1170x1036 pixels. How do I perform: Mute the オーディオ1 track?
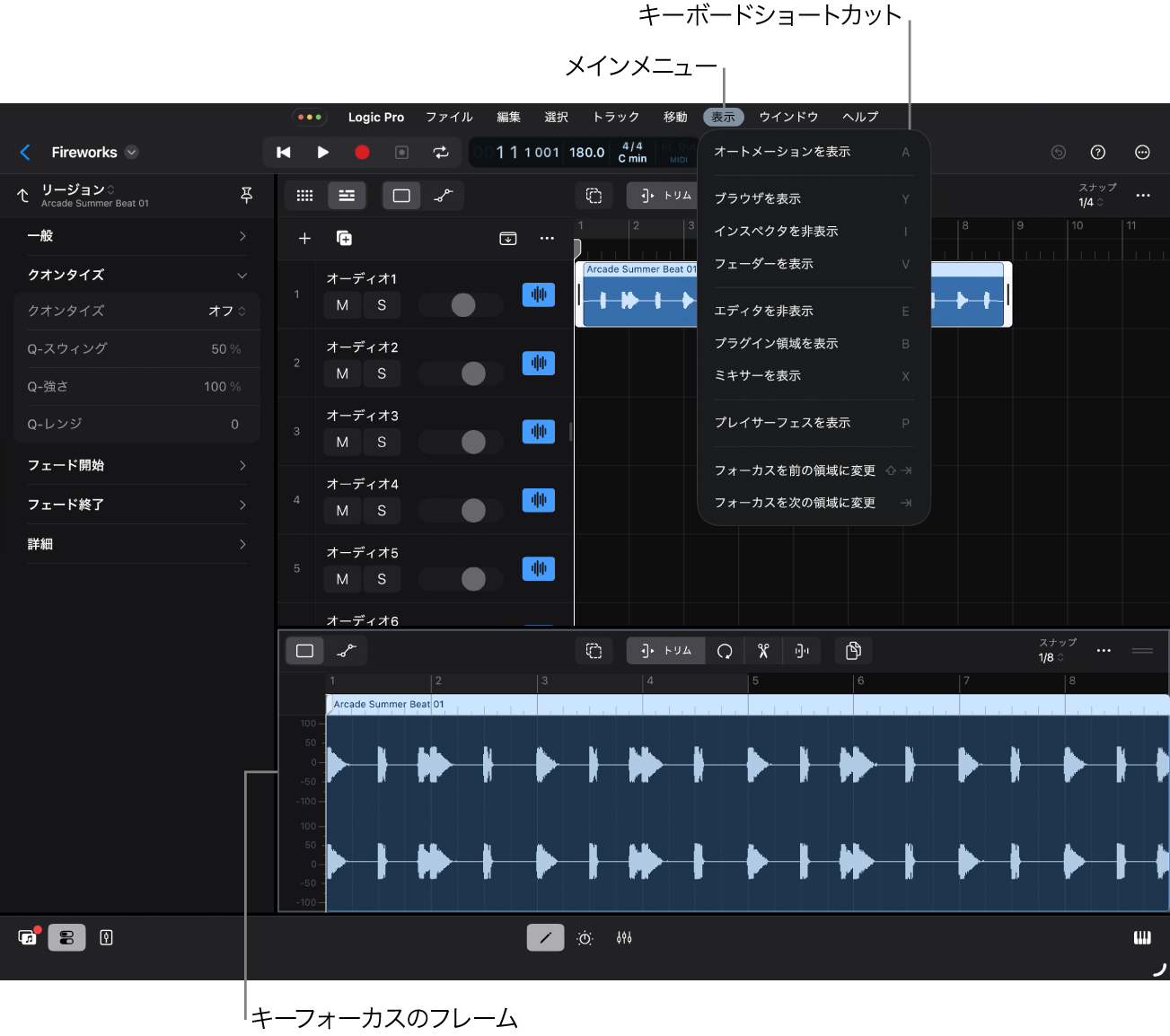click(x=342, y=305)
